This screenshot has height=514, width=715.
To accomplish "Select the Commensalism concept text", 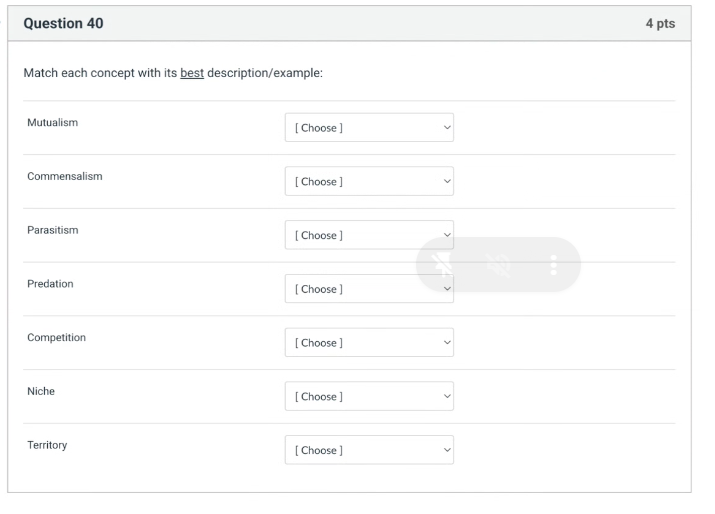I will click(64, 176).
